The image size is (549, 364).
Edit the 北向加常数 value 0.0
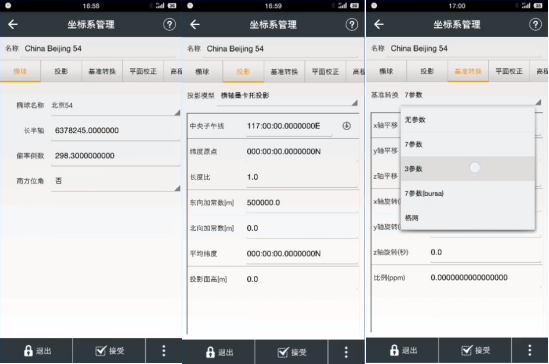pyautogui.click(x=302, y=229)
